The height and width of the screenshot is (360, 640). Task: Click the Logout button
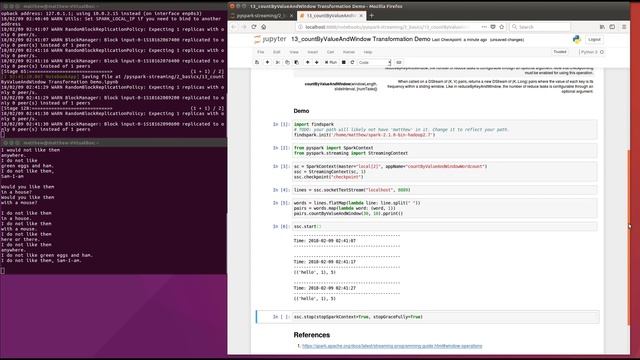click(594, 40)
